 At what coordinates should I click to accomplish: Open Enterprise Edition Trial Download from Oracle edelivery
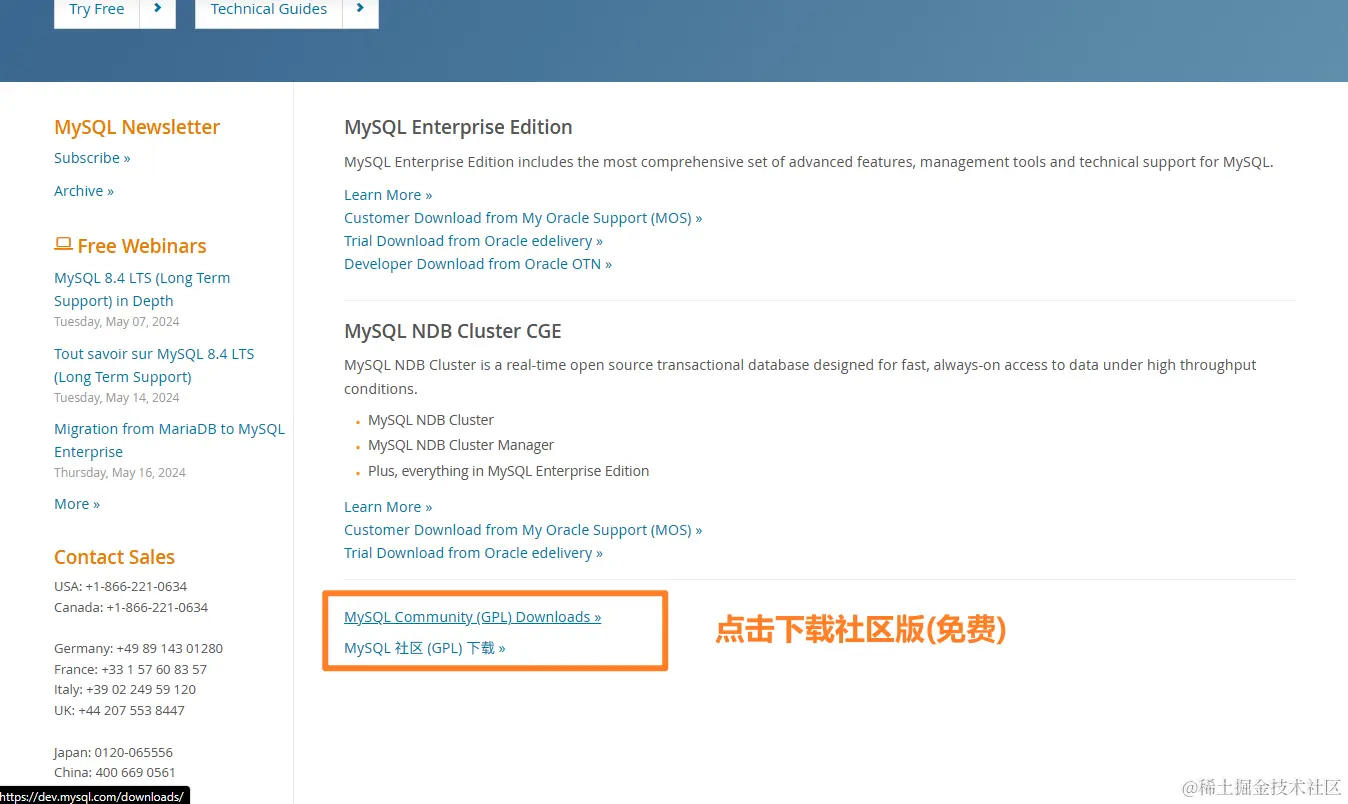coord(473,241)
